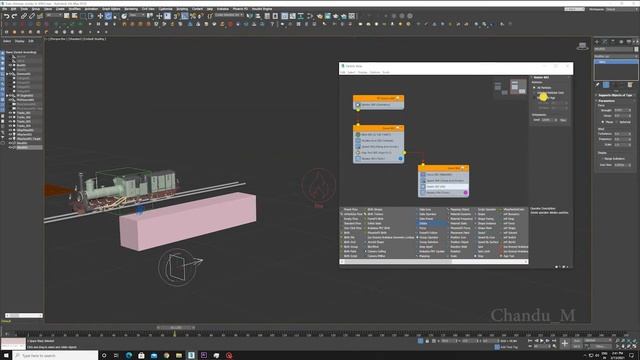This screenshot has width=640, height=360.
Task: Open Select by Name dialog
Action: click(75, 16)
